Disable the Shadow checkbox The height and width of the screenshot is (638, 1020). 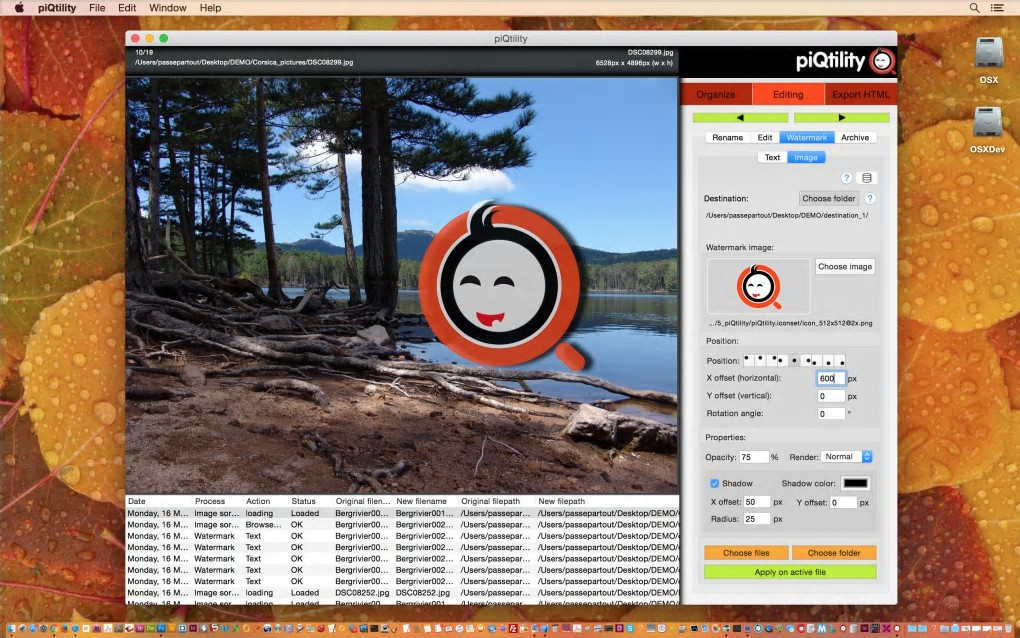click(x=714, y=483)
